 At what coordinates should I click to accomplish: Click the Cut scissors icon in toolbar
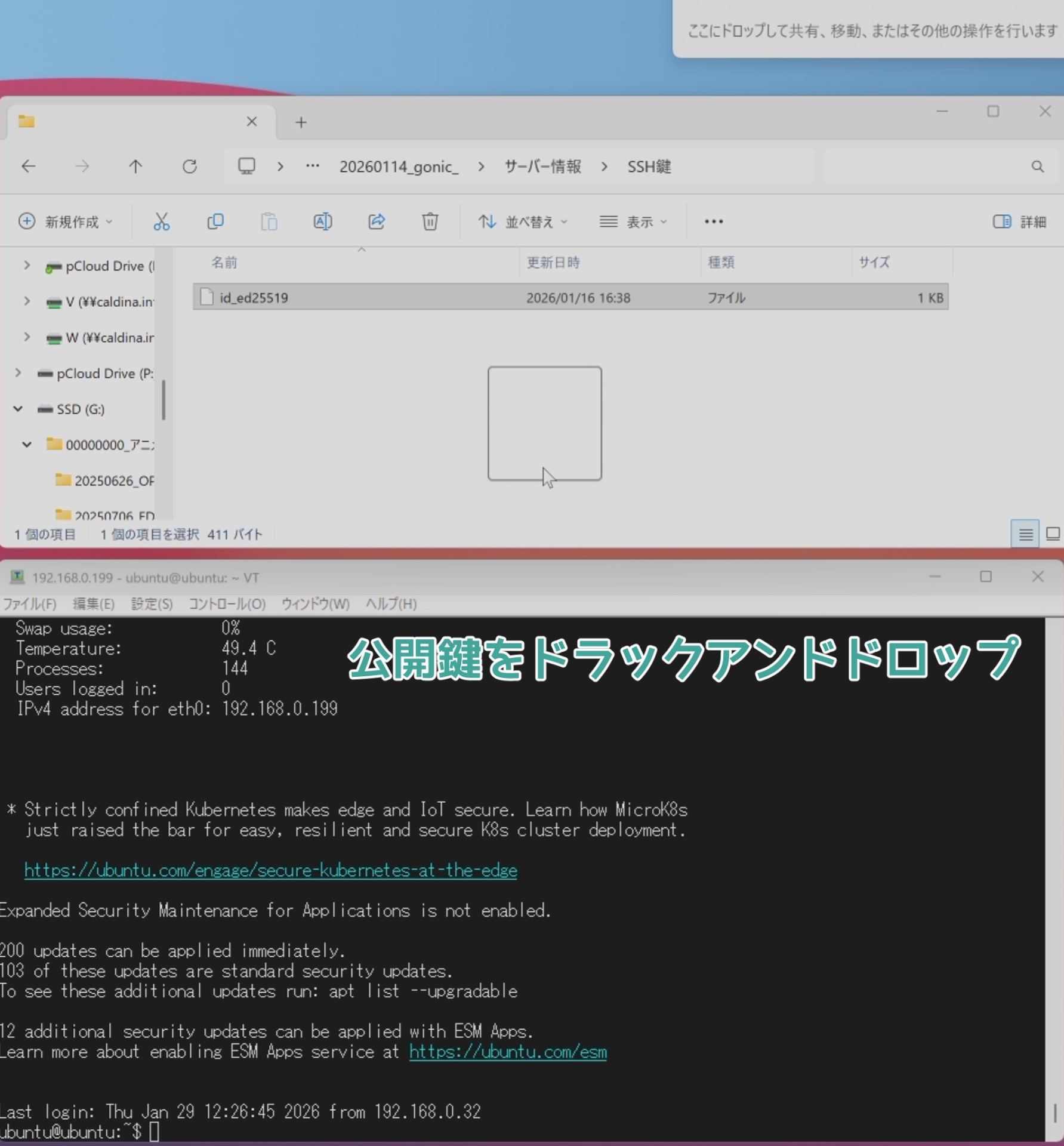tap(161, 222)
